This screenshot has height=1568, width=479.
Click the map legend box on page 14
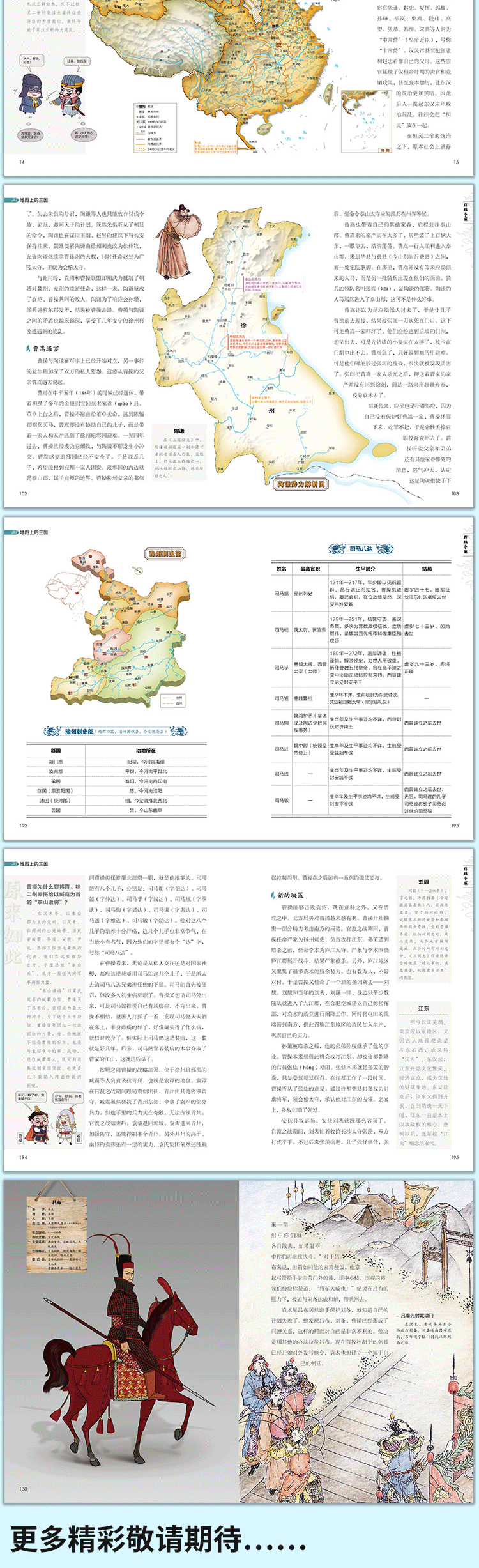pos(155,127)
